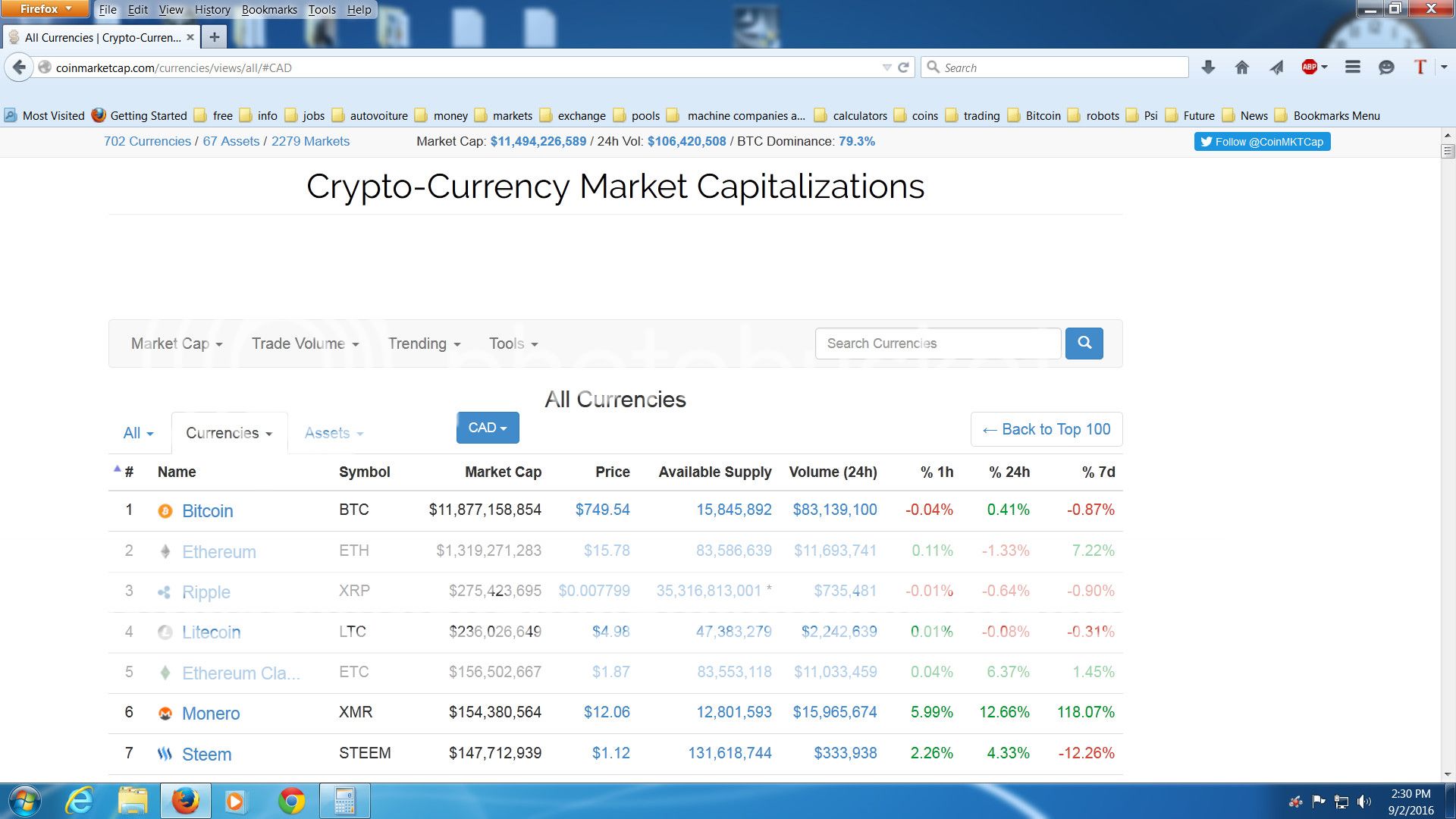Expand the Tools dropdown in navbar

513,344
